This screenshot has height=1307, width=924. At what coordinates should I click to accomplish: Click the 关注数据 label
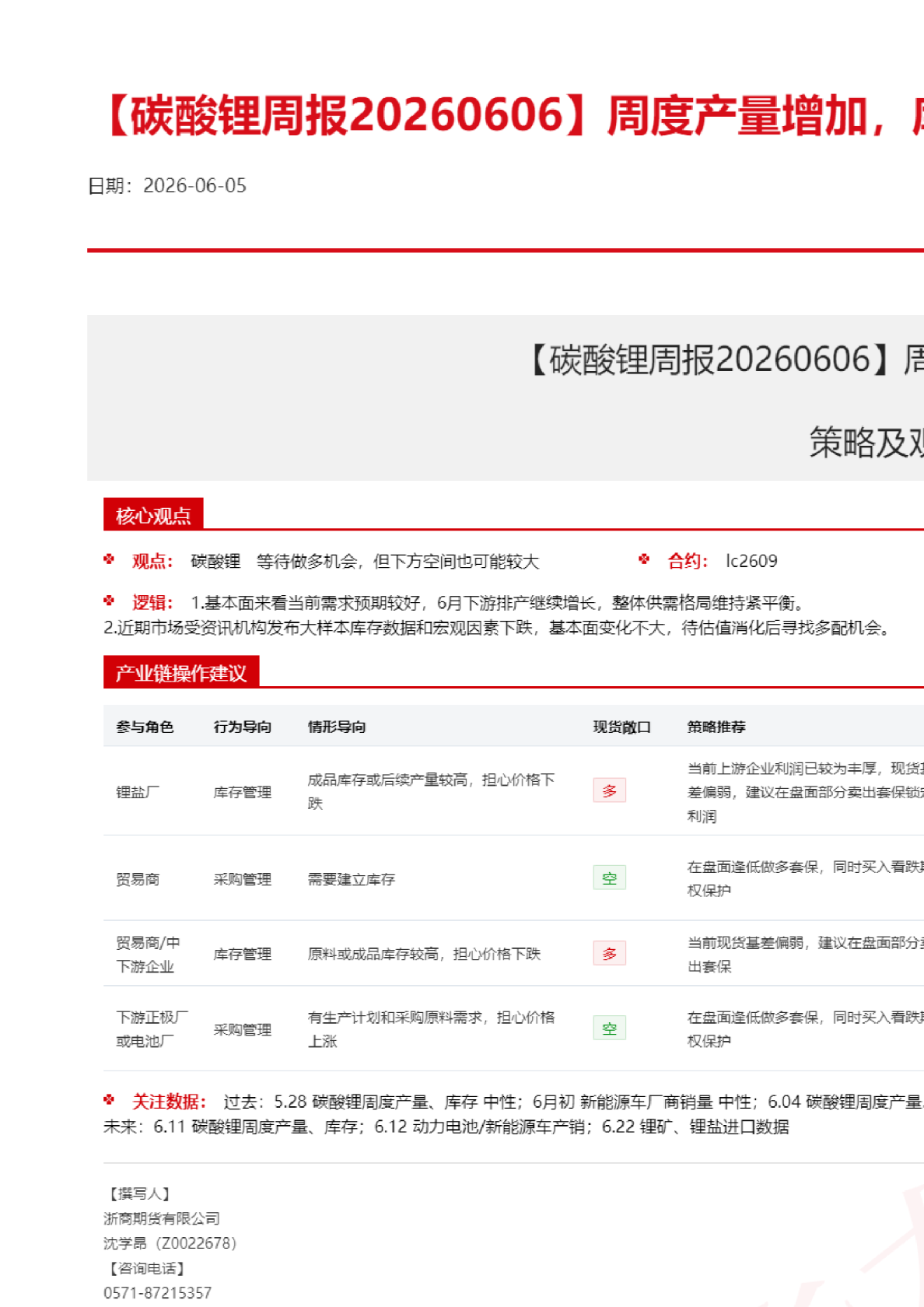pos(169,1102)
